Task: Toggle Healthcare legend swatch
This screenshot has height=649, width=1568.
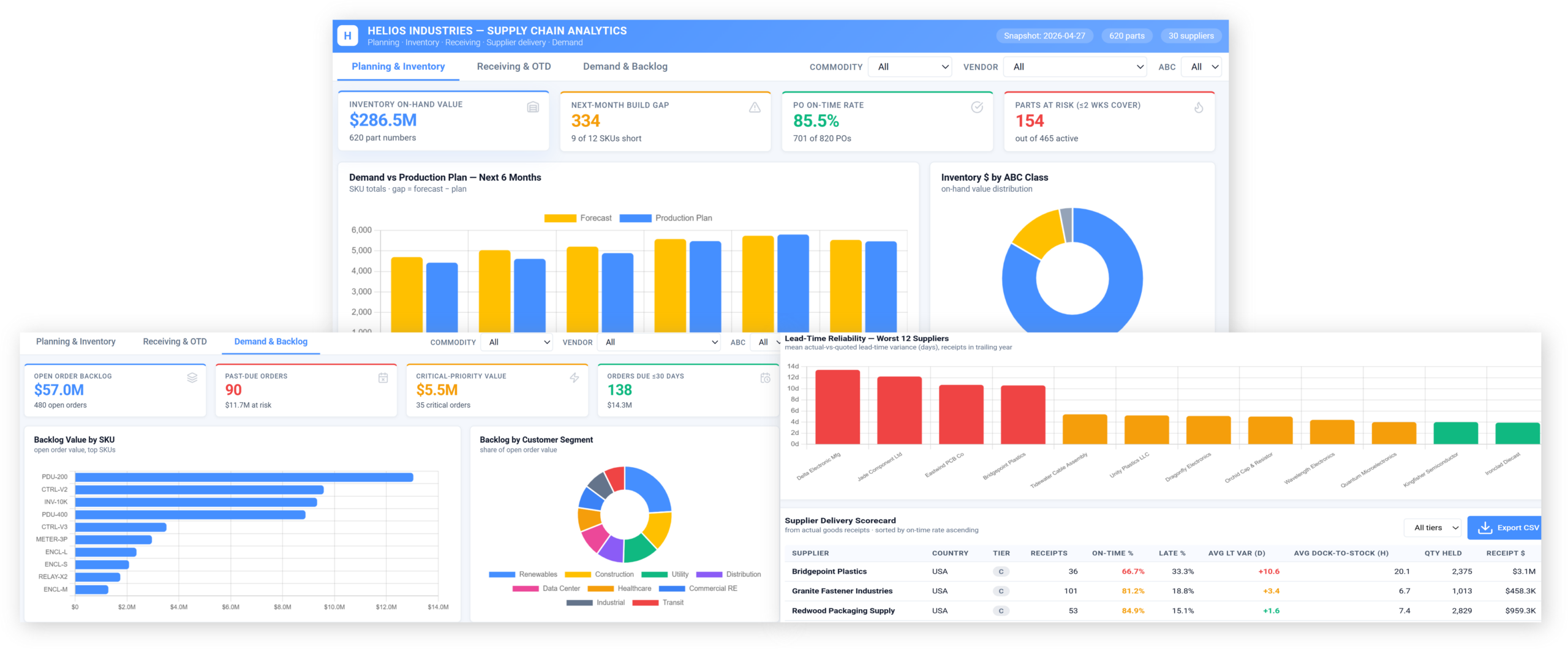Action: (x=600, y=588)
